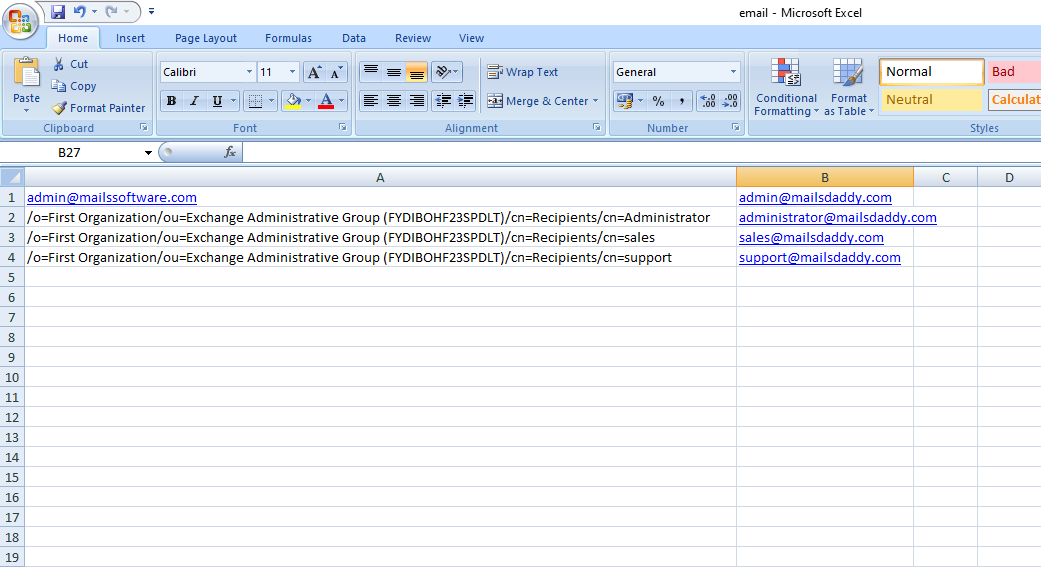Bottom align cell contents
This screenshot has height=567, width=1041.
(416, 72)
